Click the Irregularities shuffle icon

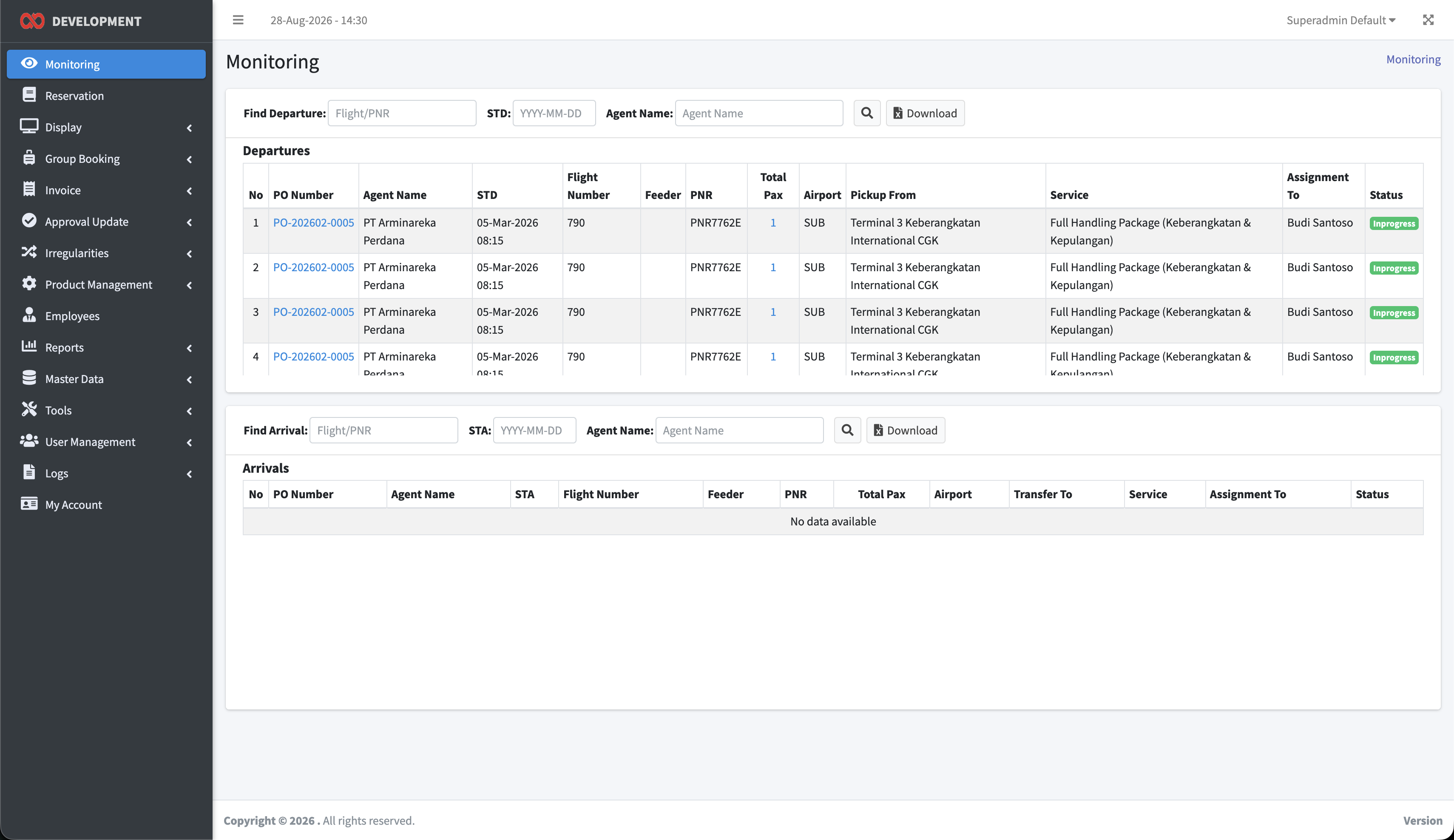pyautogui.click(x=29, y=252)
